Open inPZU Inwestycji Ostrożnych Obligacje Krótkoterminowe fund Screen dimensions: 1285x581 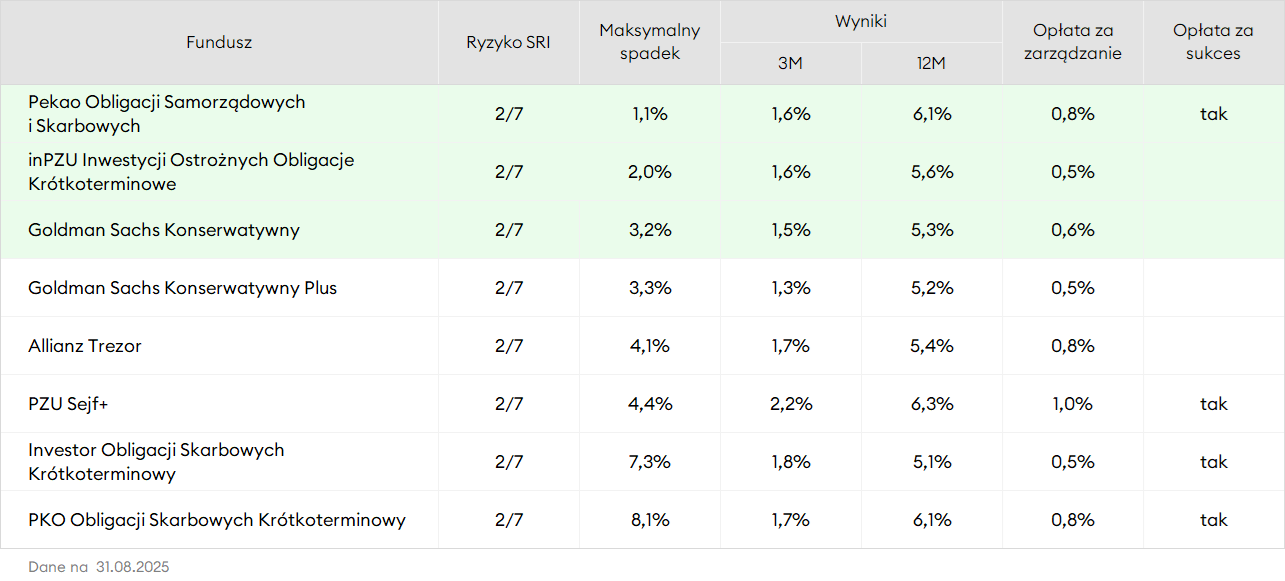tap(191, 172)
